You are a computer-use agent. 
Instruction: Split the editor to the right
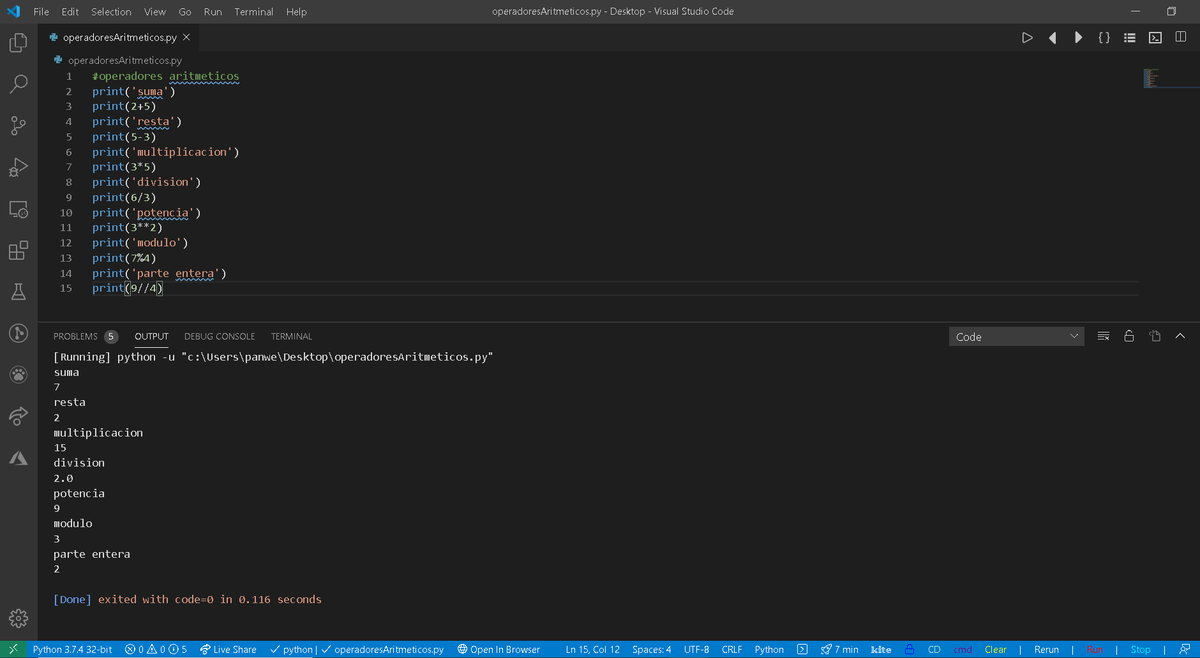coord(1181,38)
